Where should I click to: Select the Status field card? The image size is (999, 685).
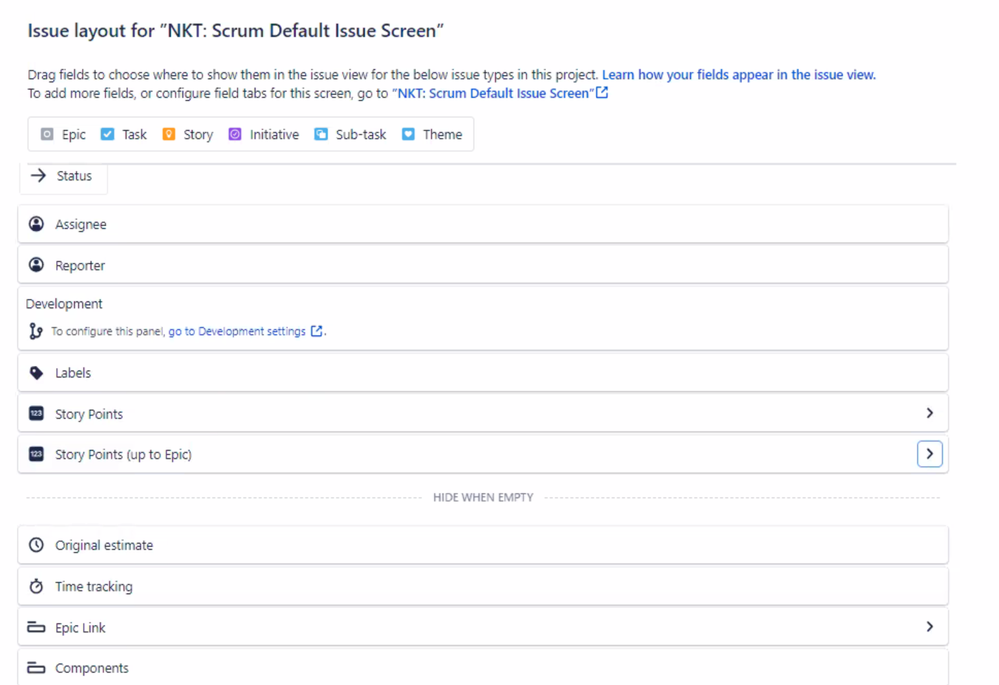coord(64,177)
